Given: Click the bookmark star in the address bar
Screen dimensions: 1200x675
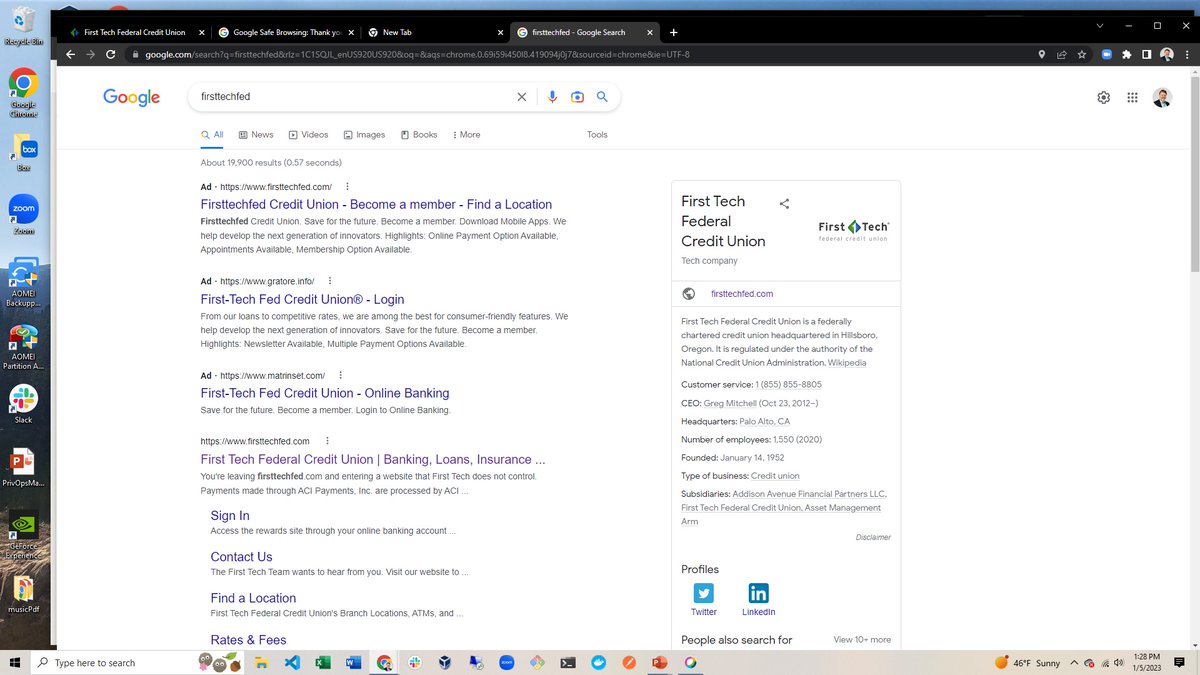Looking at the screenshot, I should (x=1082, y=55).
